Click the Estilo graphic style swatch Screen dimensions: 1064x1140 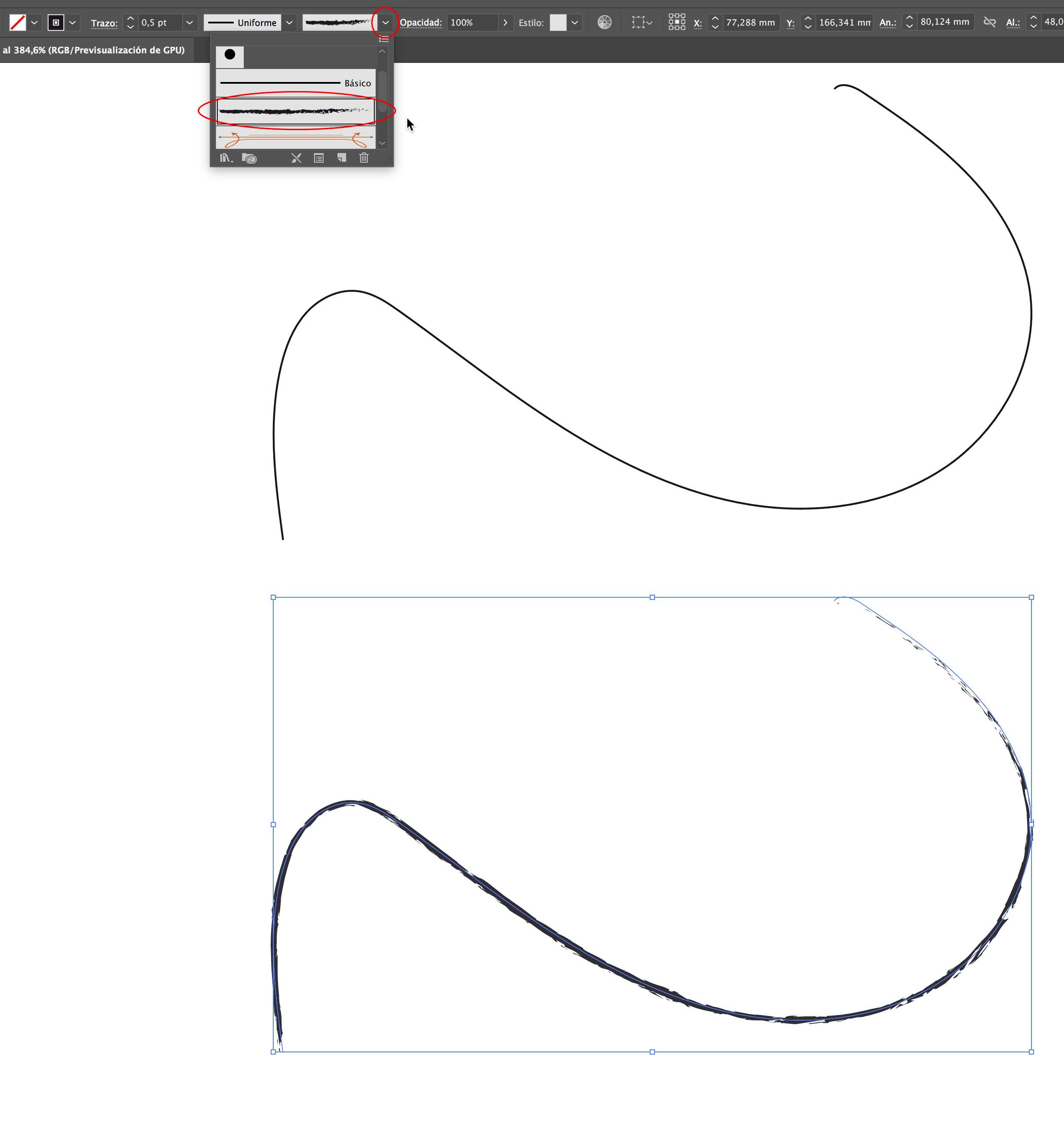558,23
